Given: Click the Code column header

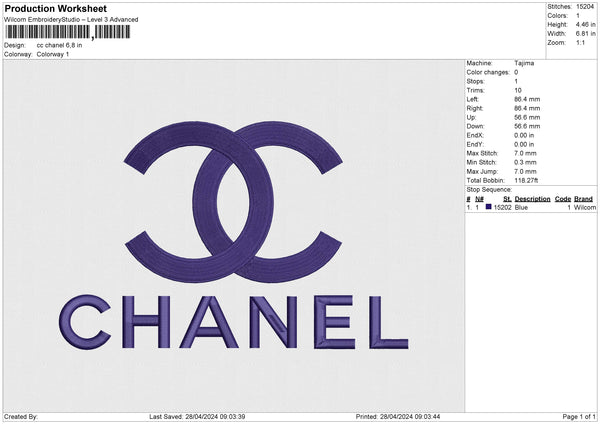Looking at the screenshot, I should pos(562,199).
